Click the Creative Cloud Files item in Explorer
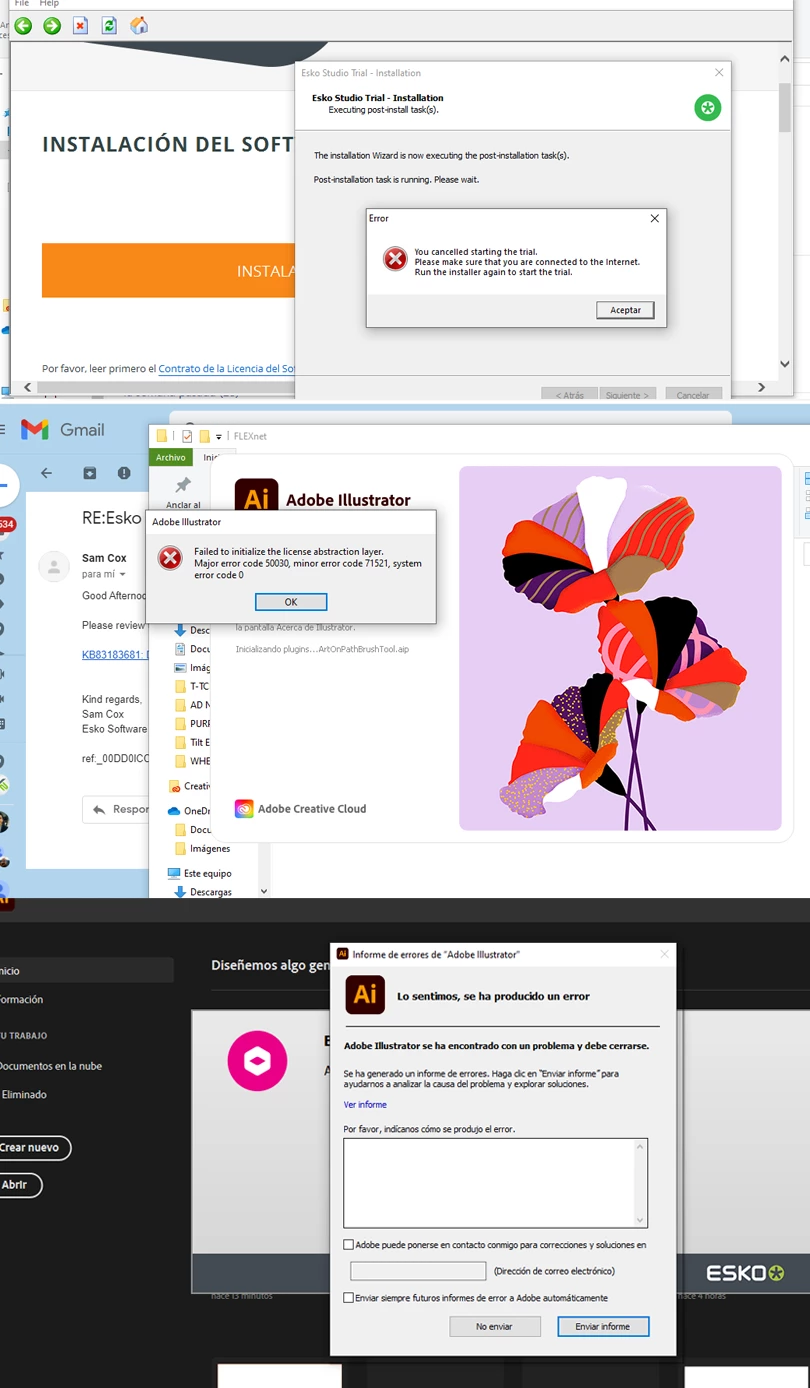Image resolution: width=810 pixels, height=1388 pixels. 189,786
